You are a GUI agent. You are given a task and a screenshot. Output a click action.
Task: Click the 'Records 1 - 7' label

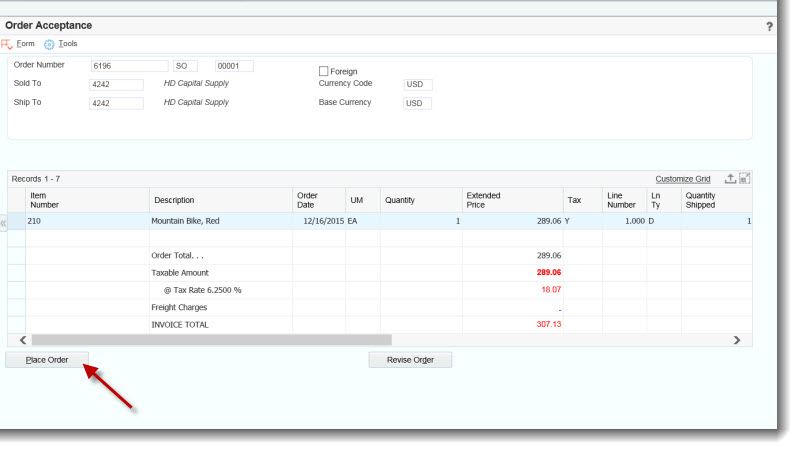pos(36,179)
